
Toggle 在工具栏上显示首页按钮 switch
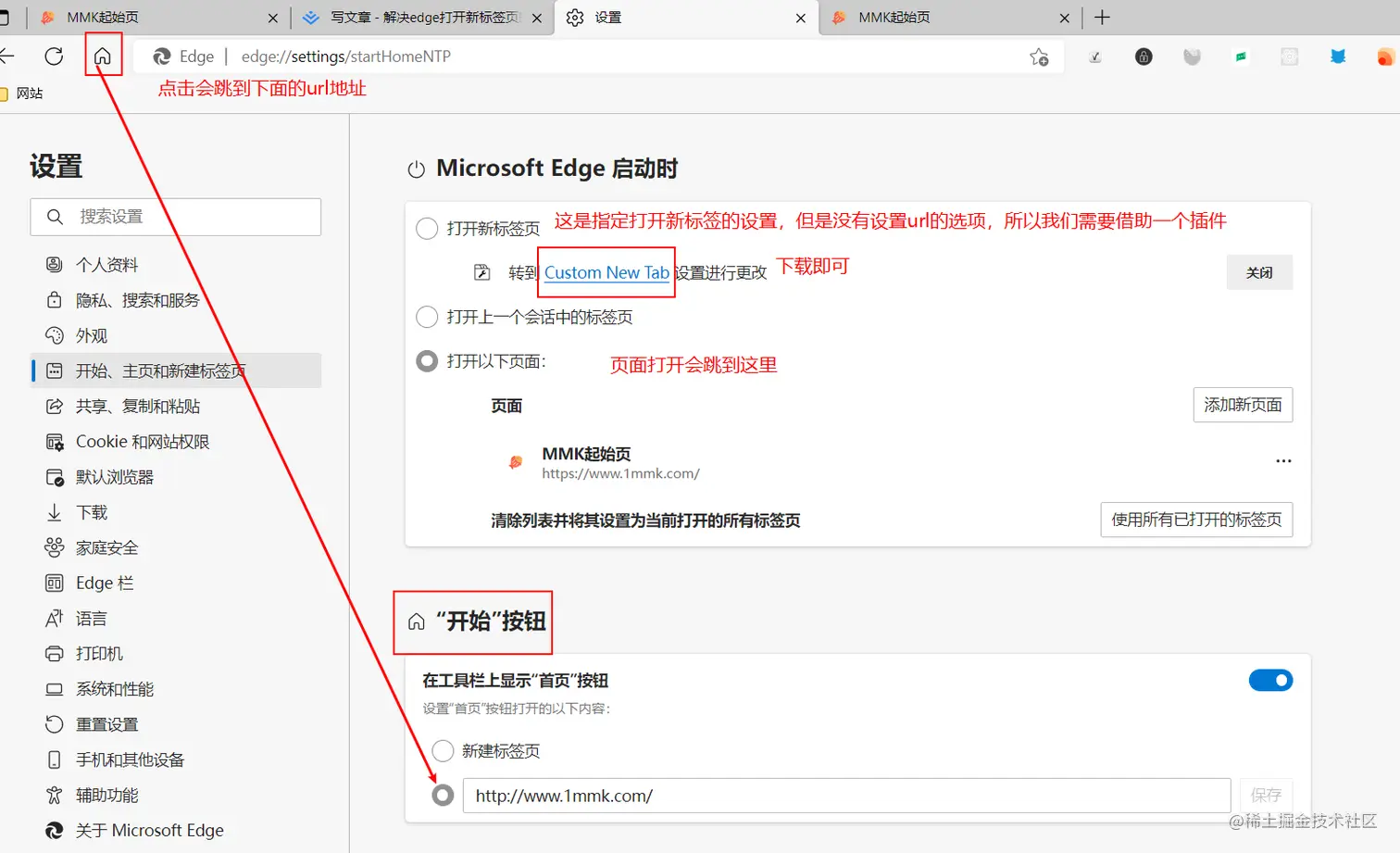[x=1270, y=681]
